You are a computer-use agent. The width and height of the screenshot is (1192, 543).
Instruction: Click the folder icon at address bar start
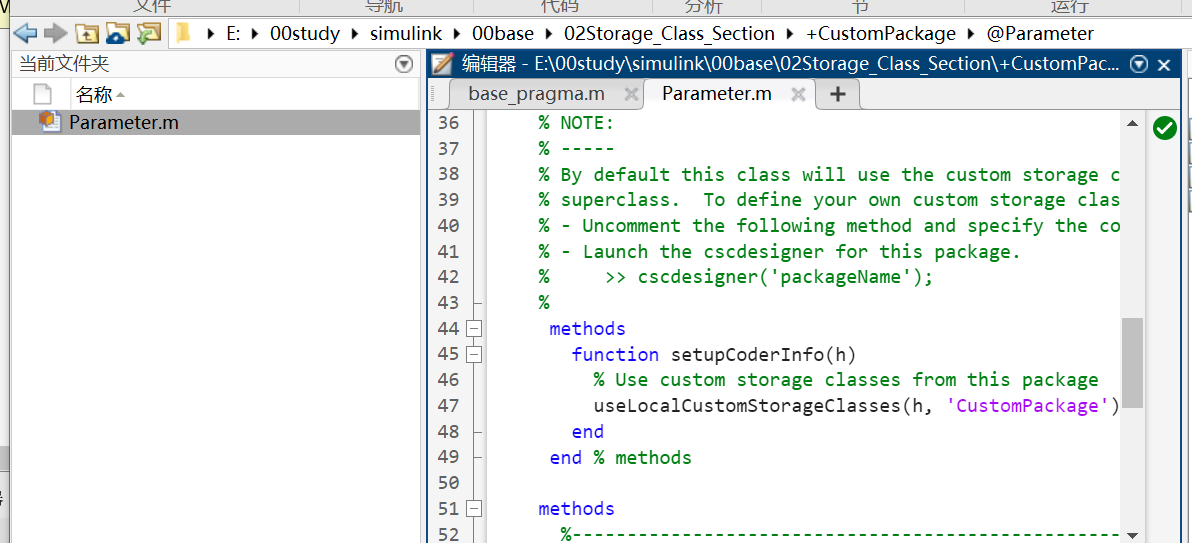(x=182, y=33)
